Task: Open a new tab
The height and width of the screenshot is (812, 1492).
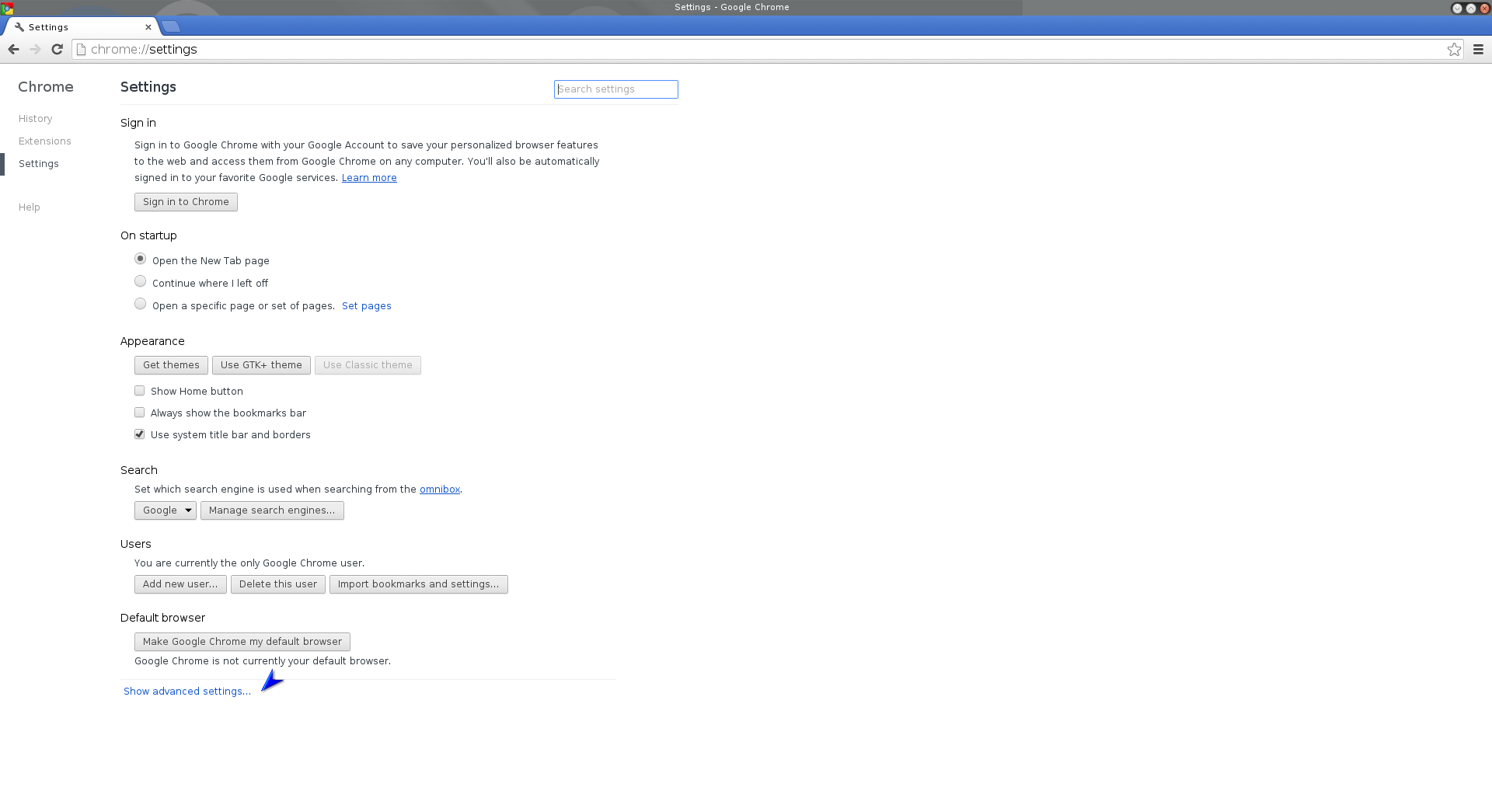Action: point(171,26)
